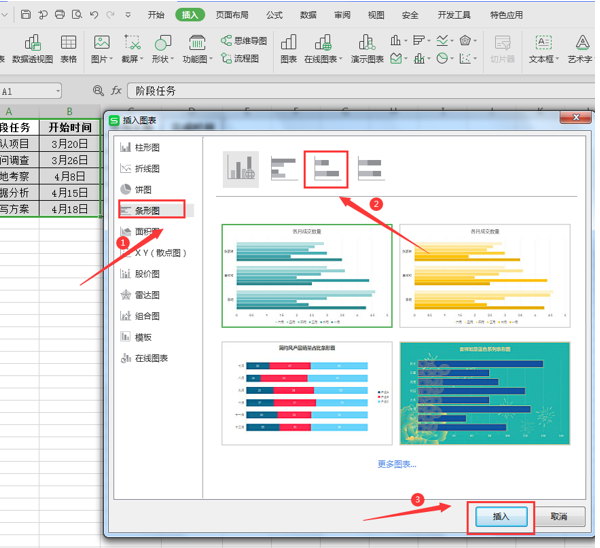Insert a 思维导图 mind map
Screen dimensions: 600x548
pyautogui.click(x=244, y=41)
